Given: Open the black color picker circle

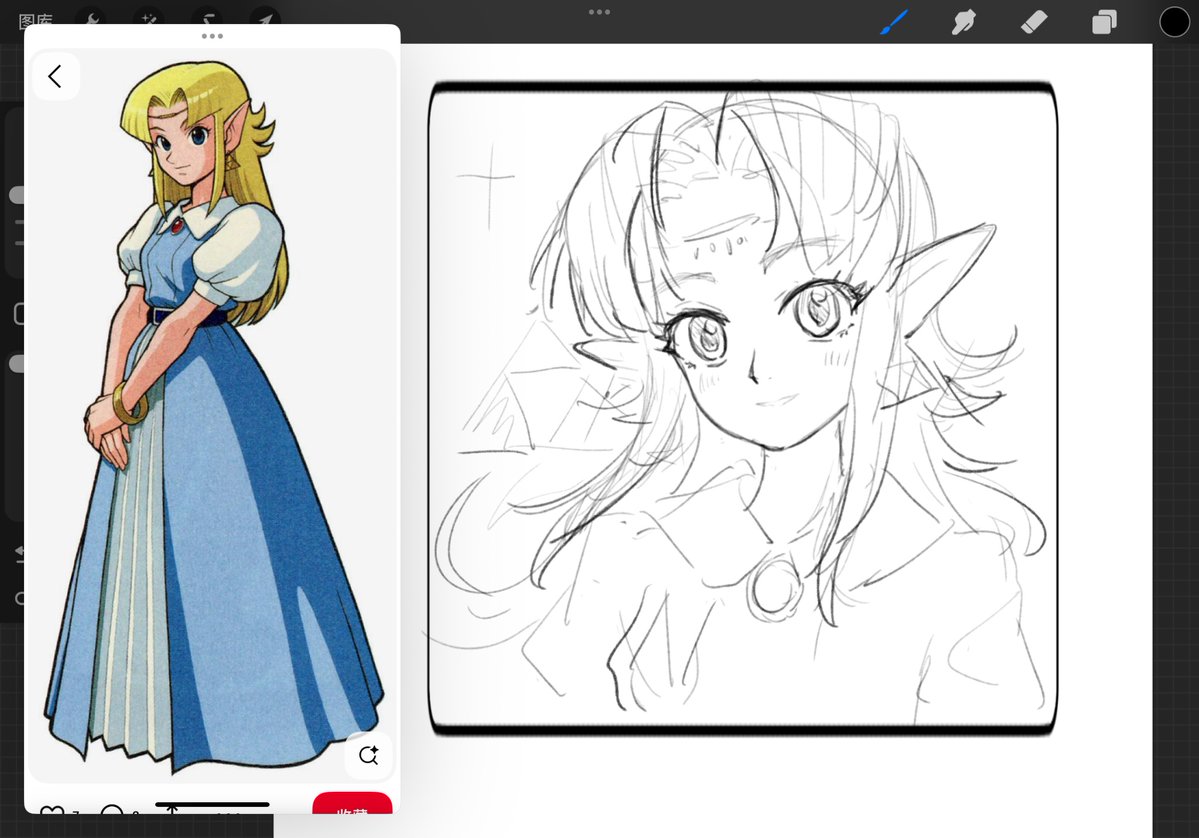Looking at the screenshot, I should click(x=1174, y=22).
